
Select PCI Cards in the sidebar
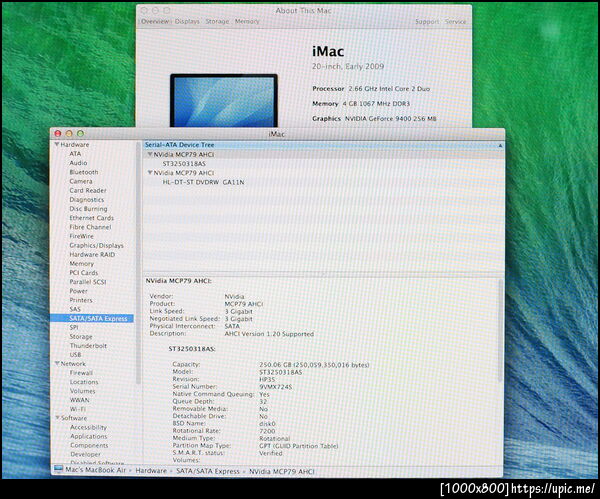83,273
